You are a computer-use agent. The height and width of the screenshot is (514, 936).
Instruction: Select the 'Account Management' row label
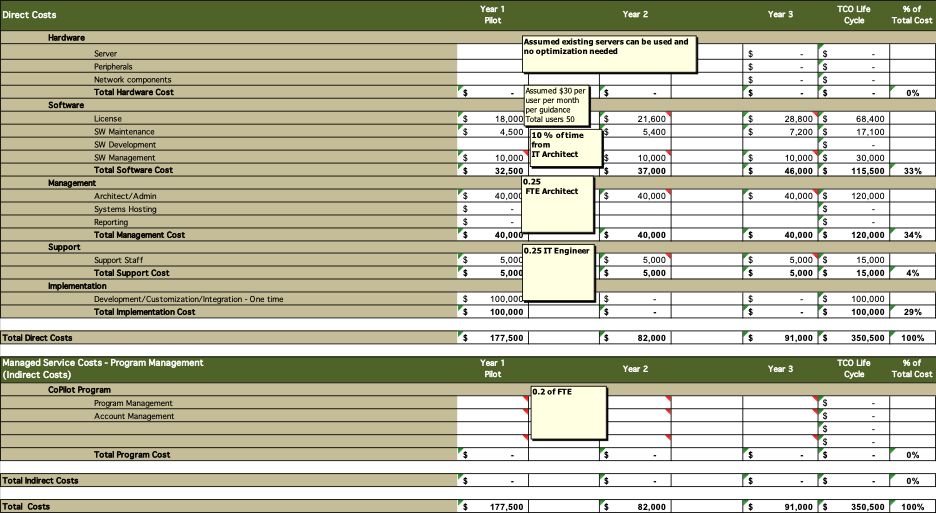[134, 416]
